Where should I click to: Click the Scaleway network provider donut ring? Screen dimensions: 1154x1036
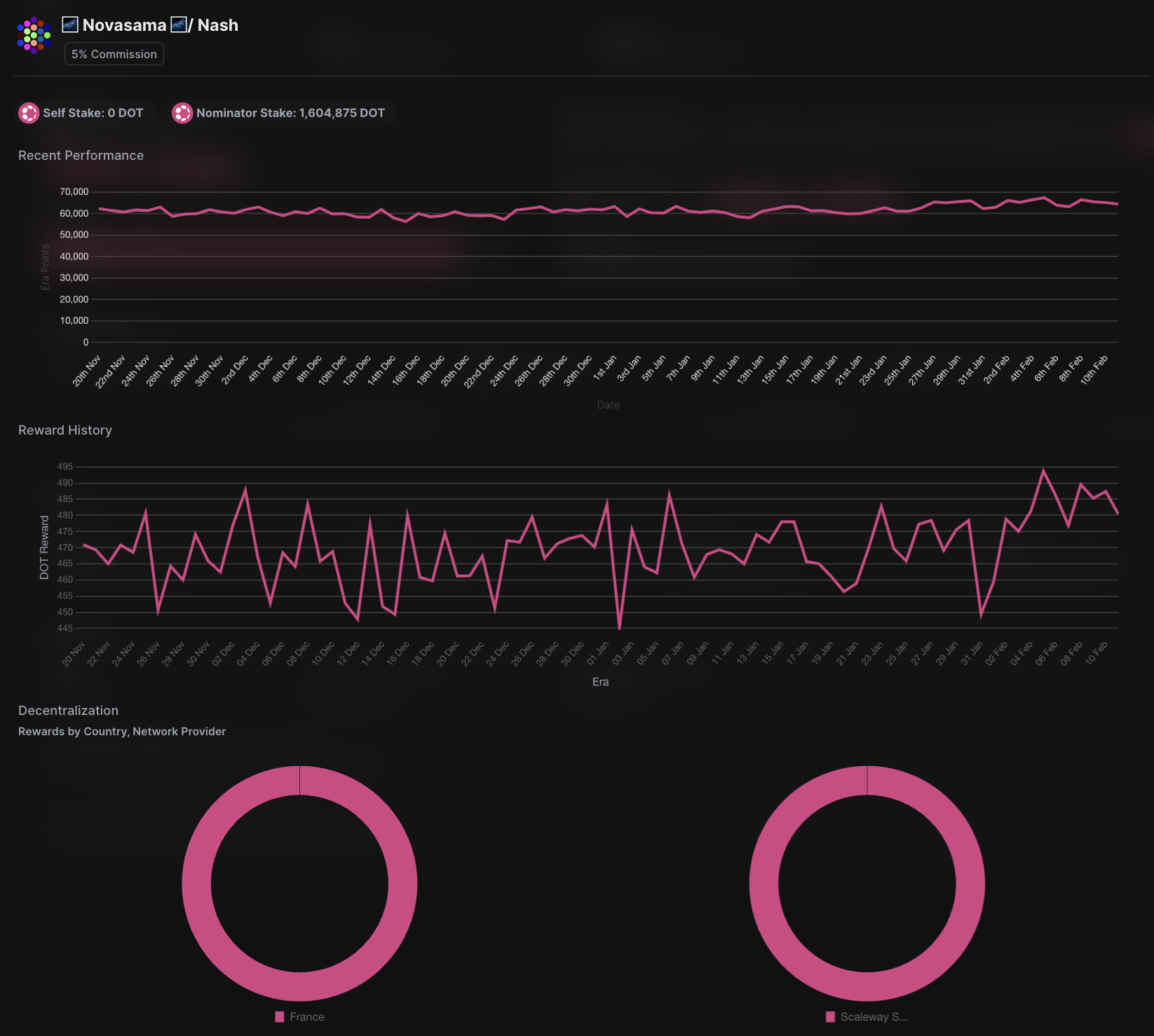(x=764, y=883)
